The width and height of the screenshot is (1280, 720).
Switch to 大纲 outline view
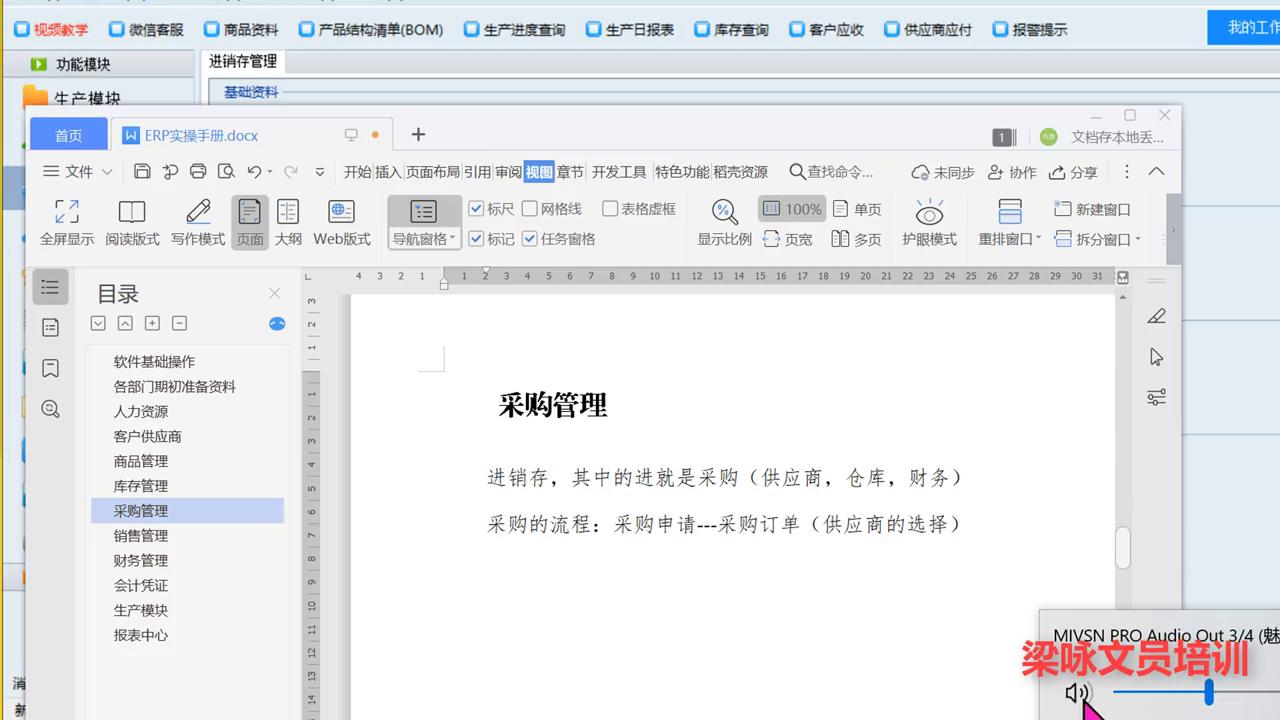pyautogui.click(x=288, y=222)
